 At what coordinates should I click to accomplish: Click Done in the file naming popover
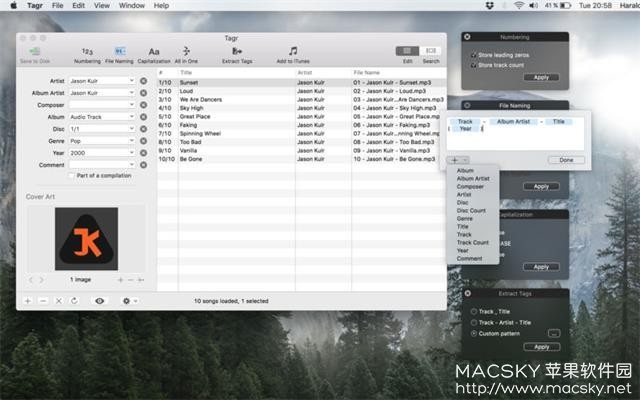[566, 160]
